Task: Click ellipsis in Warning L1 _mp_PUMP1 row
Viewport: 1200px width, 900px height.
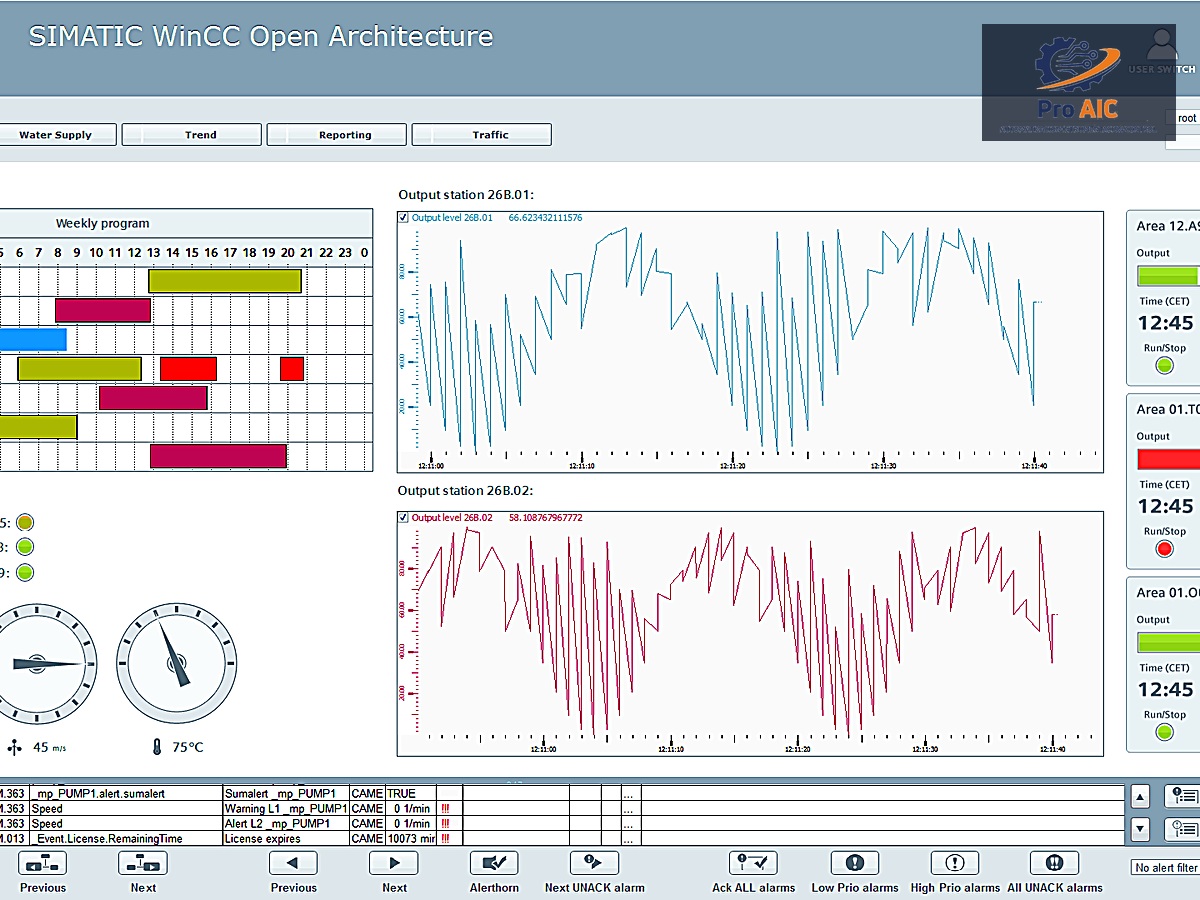Action: pyautogui.click(x=629, y=809)
